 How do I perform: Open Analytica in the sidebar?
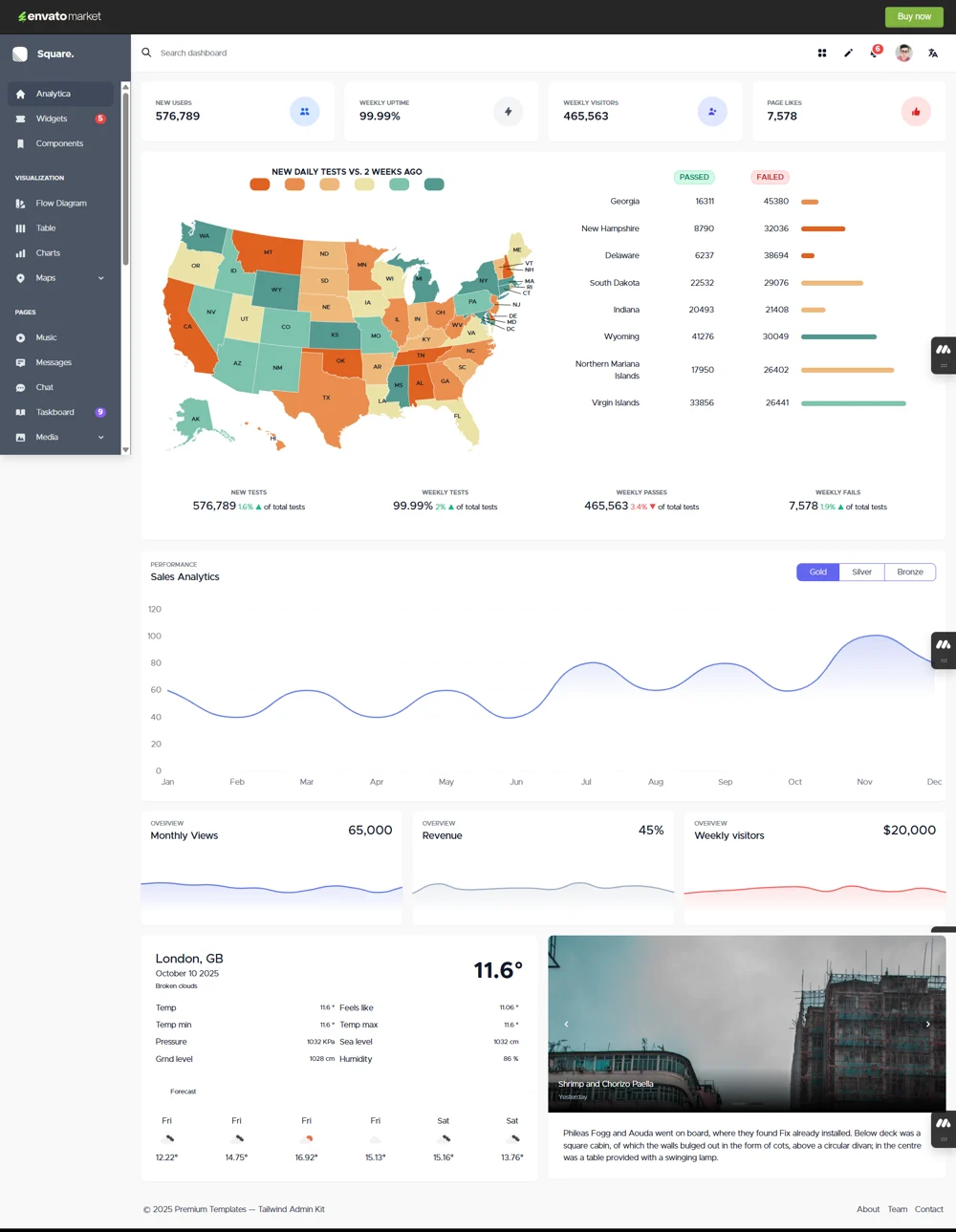pos(60,94)
